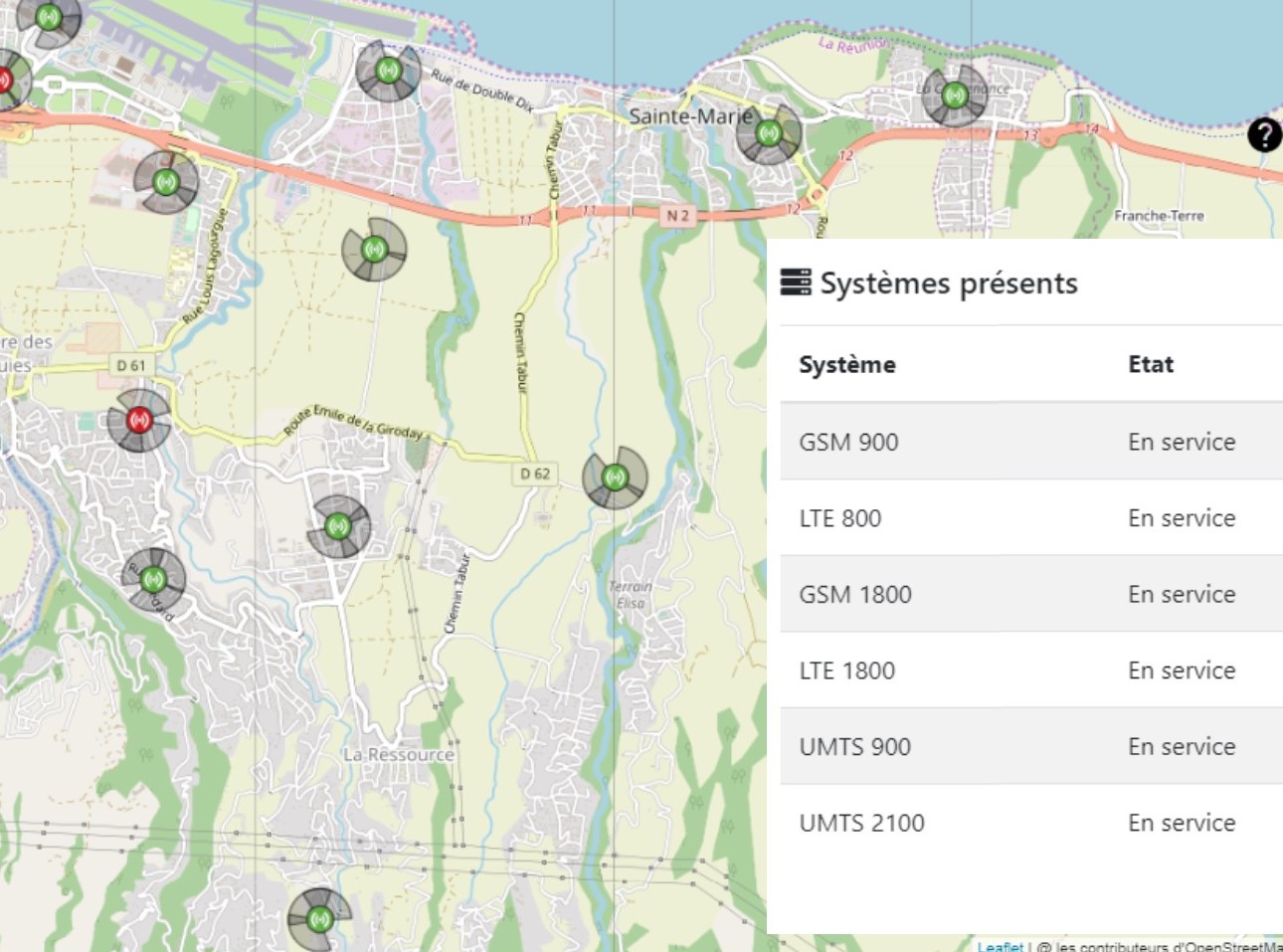1283x952 pixels.
Task: Click the green antenna marker next to D 62
Action: [615, 477]
